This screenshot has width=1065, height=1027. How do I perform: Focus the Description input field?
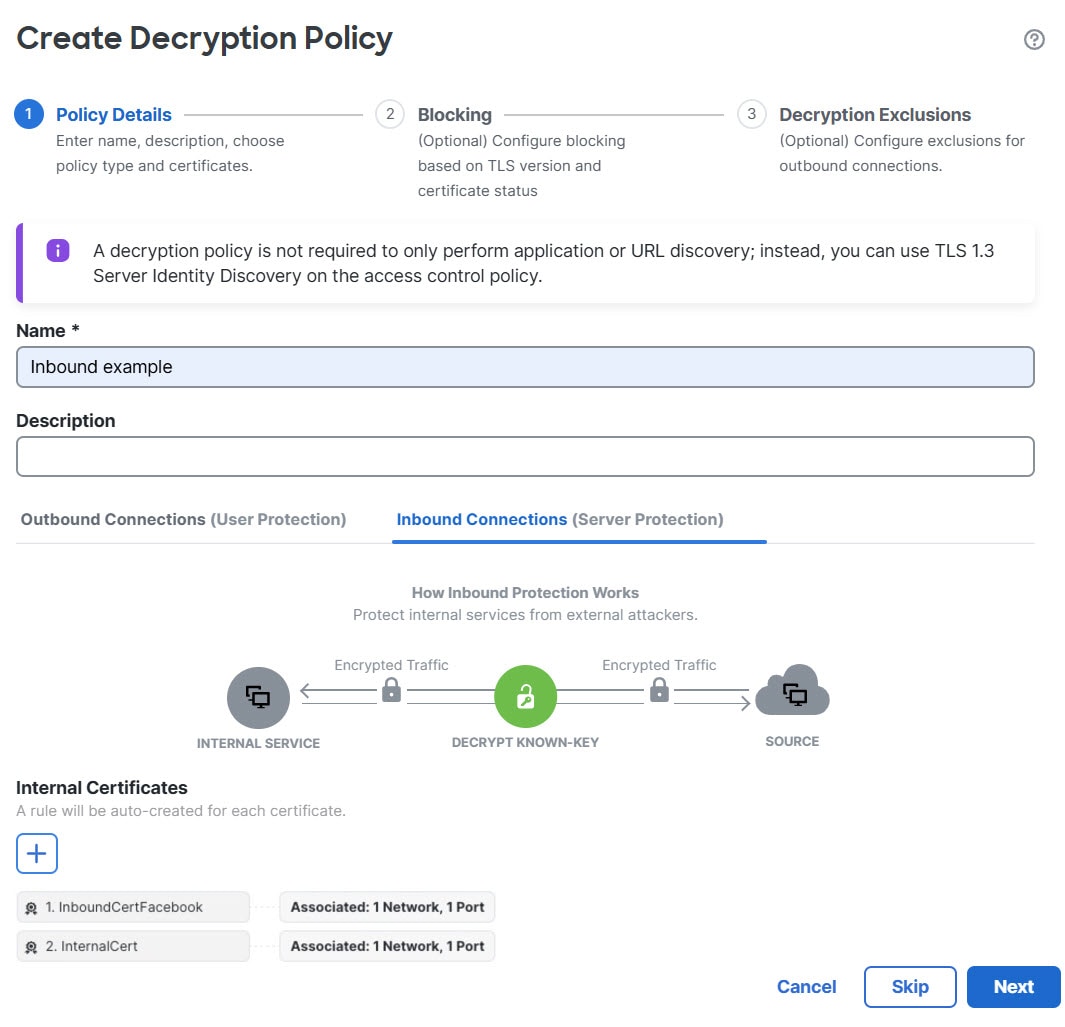click(525, 456)
